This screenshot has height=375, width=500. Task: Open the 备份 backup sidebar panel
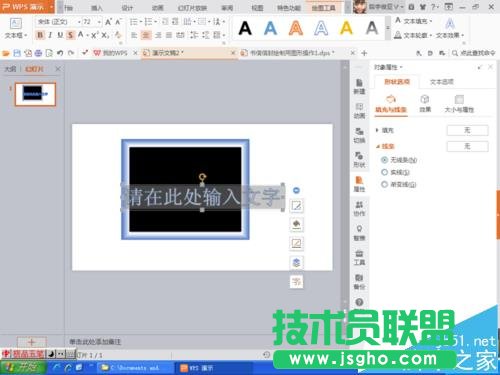tap(359, 282)
